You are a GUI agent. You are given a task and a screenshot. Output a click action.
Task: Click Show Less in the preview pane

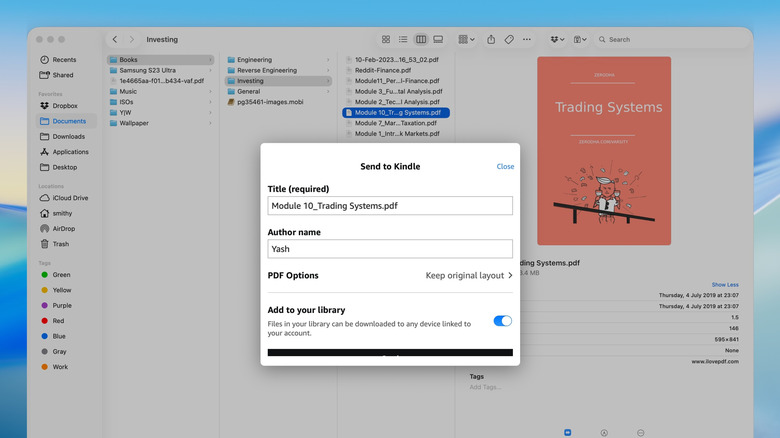point(725,285)
